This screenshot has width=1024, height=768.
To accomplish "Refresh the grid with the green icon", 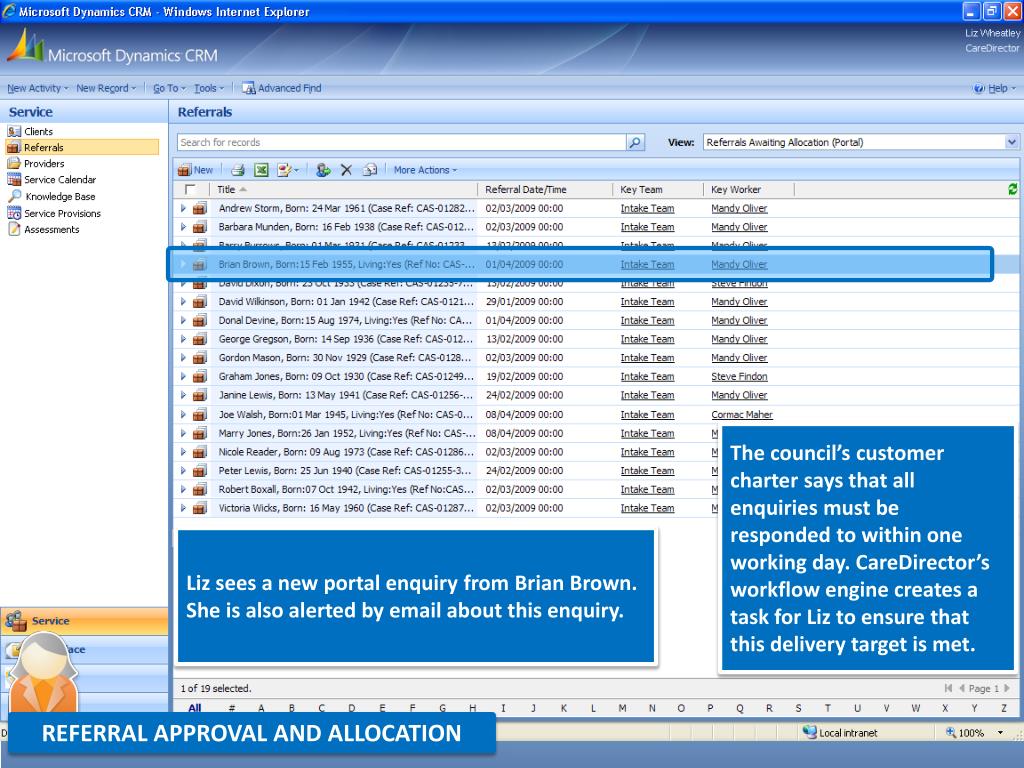I will (x=1012, y=189).
